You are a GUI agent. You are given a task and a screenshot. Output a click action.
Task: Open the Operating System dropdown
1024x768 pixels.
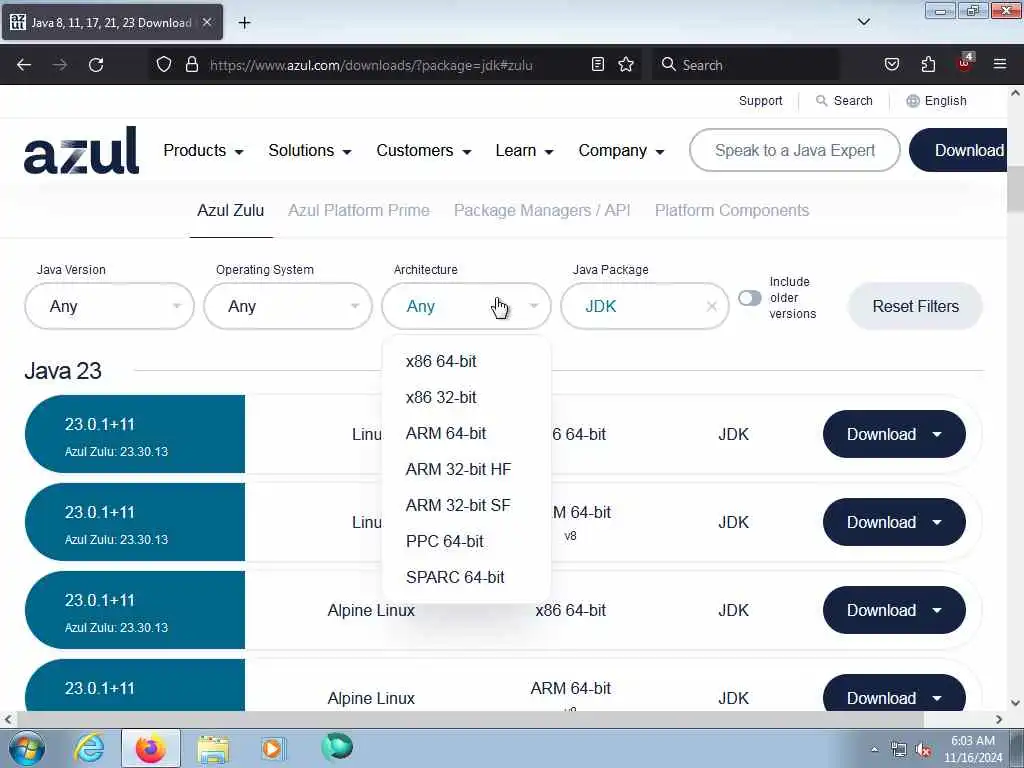[288, 306]
